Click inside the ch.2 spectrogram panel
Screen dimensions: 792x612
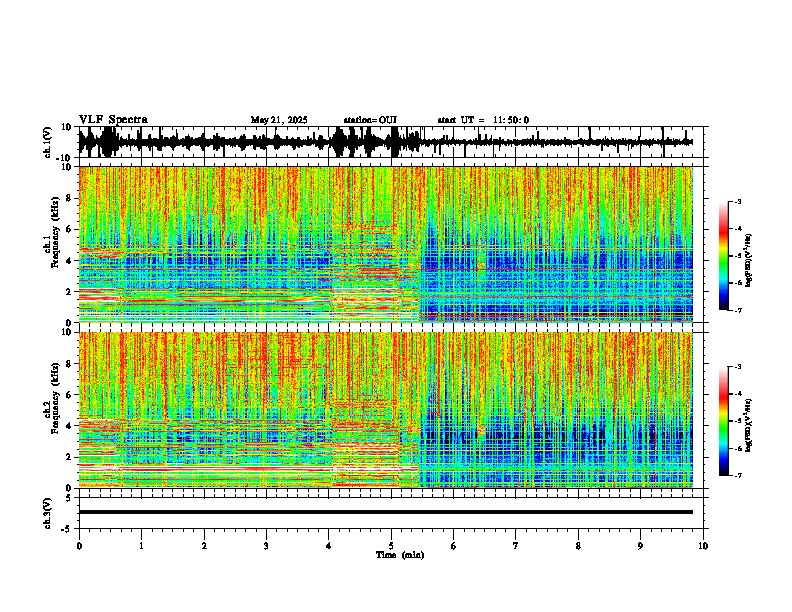(x=390, y=410)
